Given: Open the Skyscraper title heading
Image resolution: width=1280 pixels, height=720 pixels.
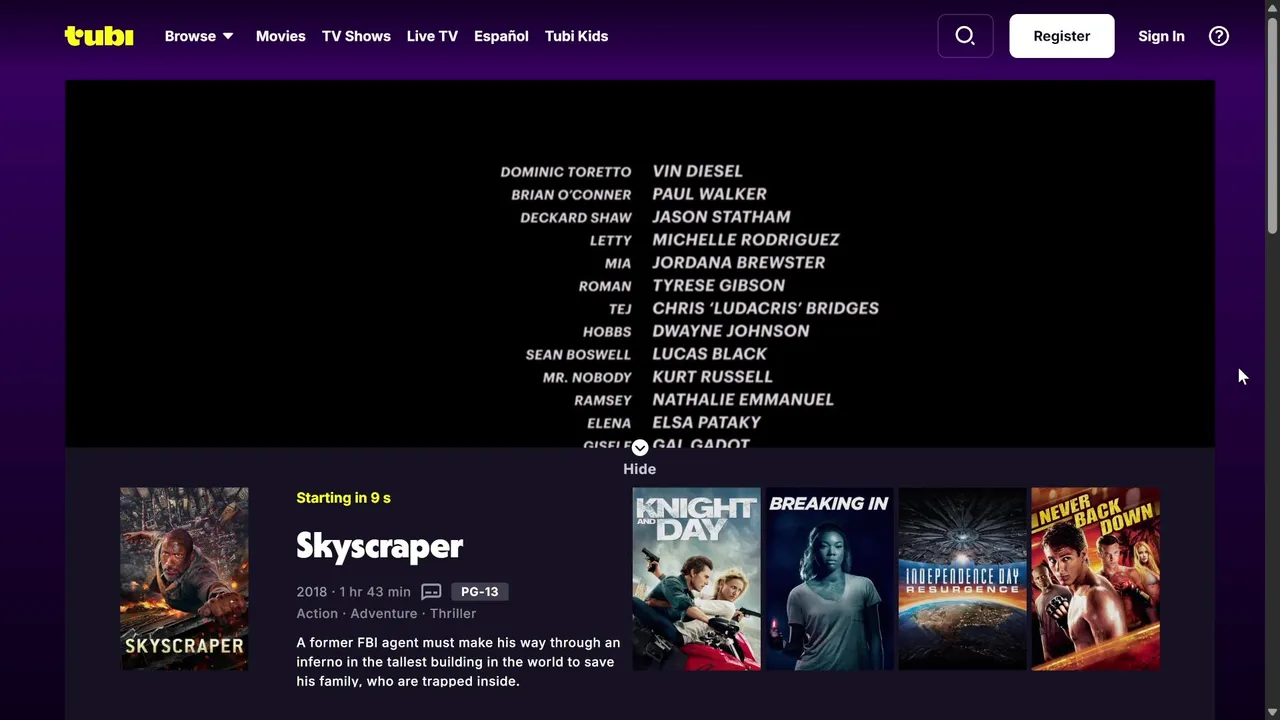Looking at the screenshot, I should click(380, 546).
